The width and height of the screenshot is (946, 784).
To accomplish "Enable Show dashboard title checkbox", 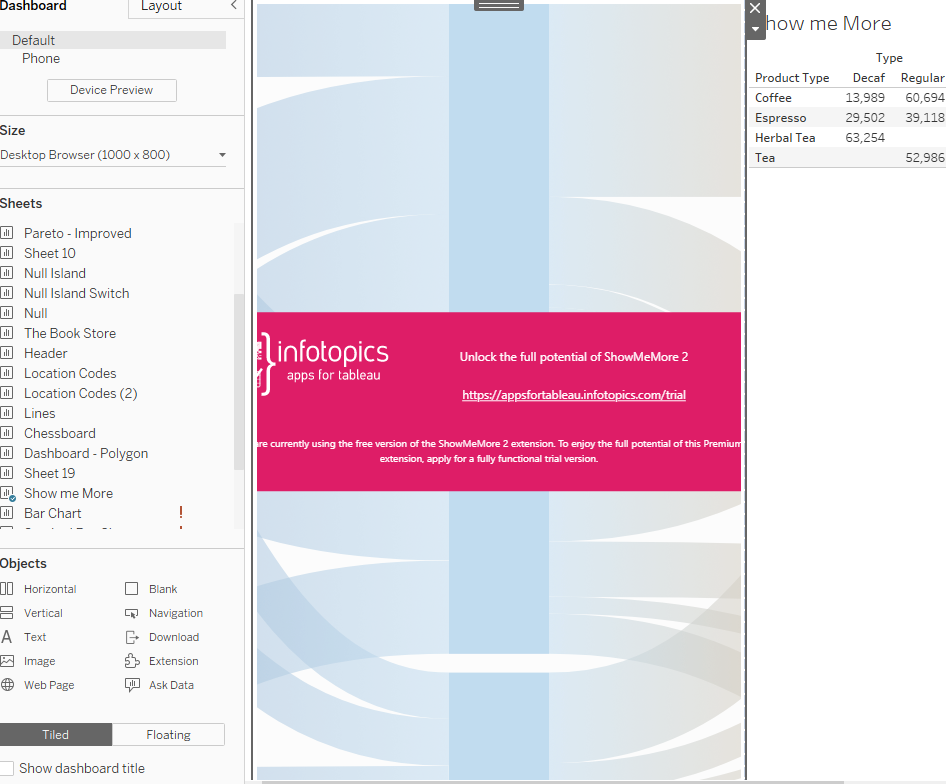I will [7, 768].
